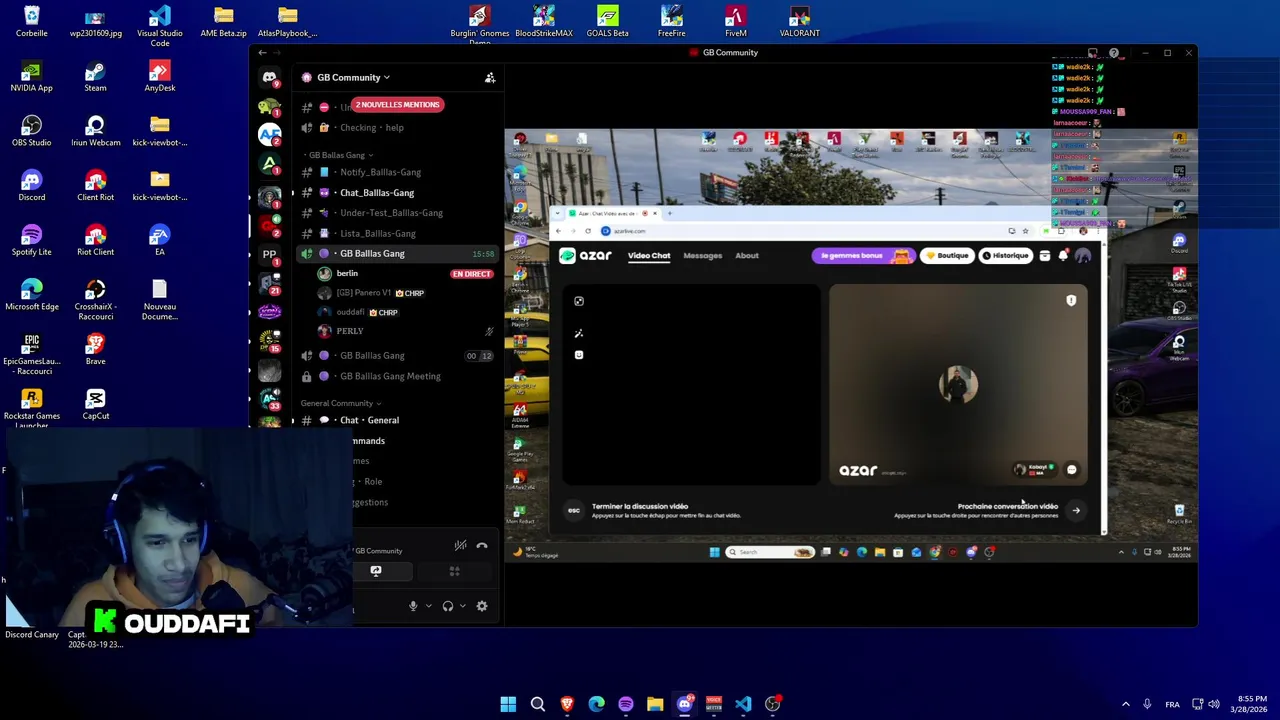1280x720 pixels.
Task: Join GB Ballas Gang Meeting voice channel
Action: (x=398, y=376)
